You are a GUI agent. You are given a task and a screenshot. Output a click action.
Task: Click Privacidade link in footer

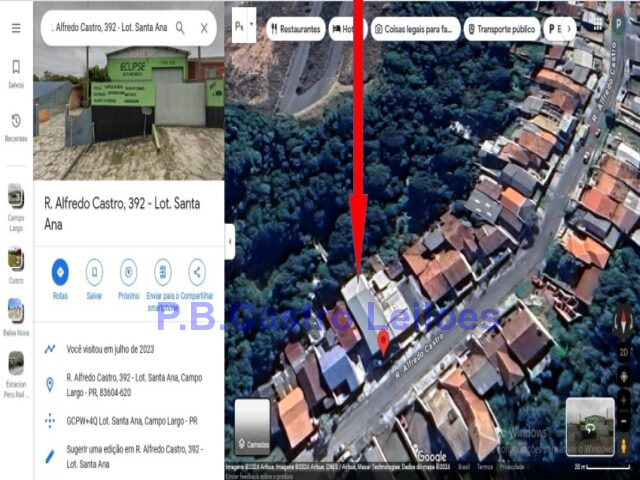(512, 467)
